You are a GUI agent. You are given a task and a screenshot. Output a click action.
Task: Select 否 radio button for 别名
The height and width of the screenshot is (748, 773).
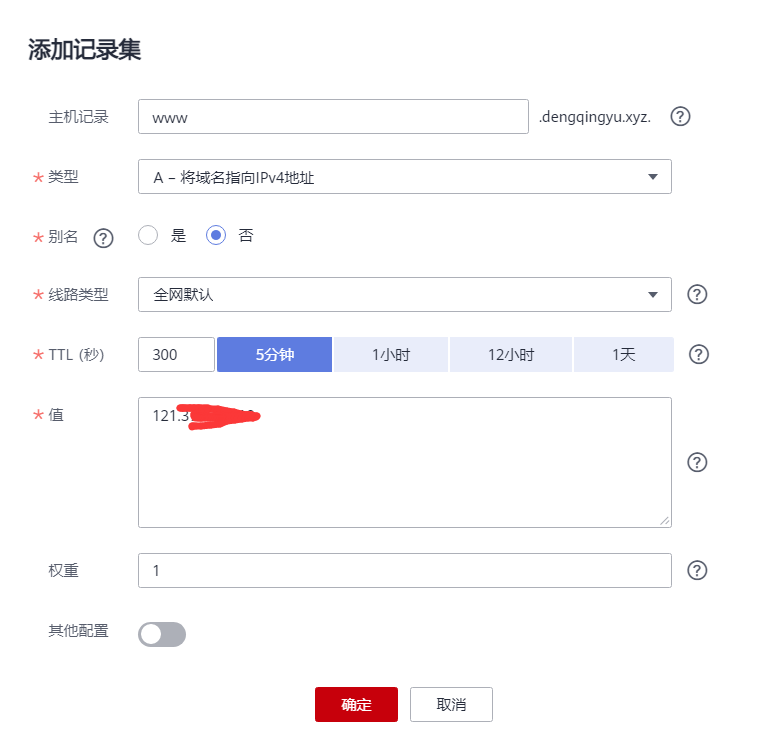point(216,236)
